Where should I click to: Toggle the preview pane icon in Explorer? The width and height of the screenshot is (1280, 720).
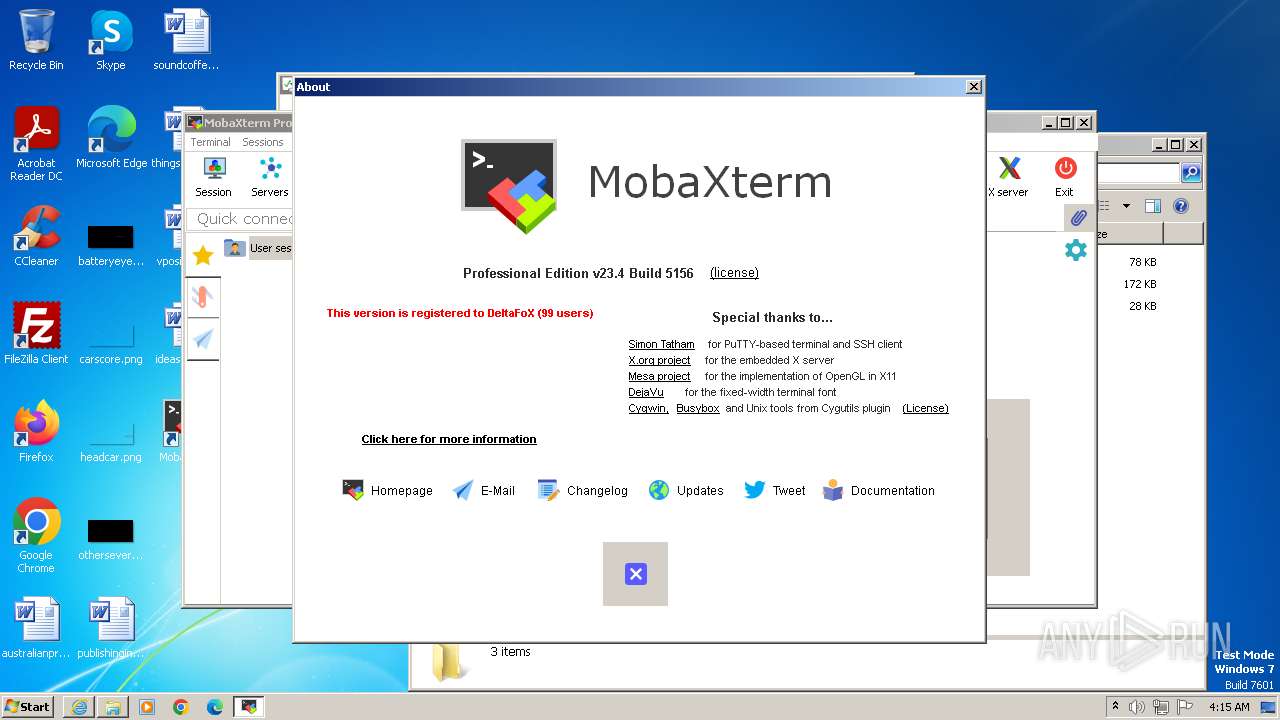click(1152, 206)
